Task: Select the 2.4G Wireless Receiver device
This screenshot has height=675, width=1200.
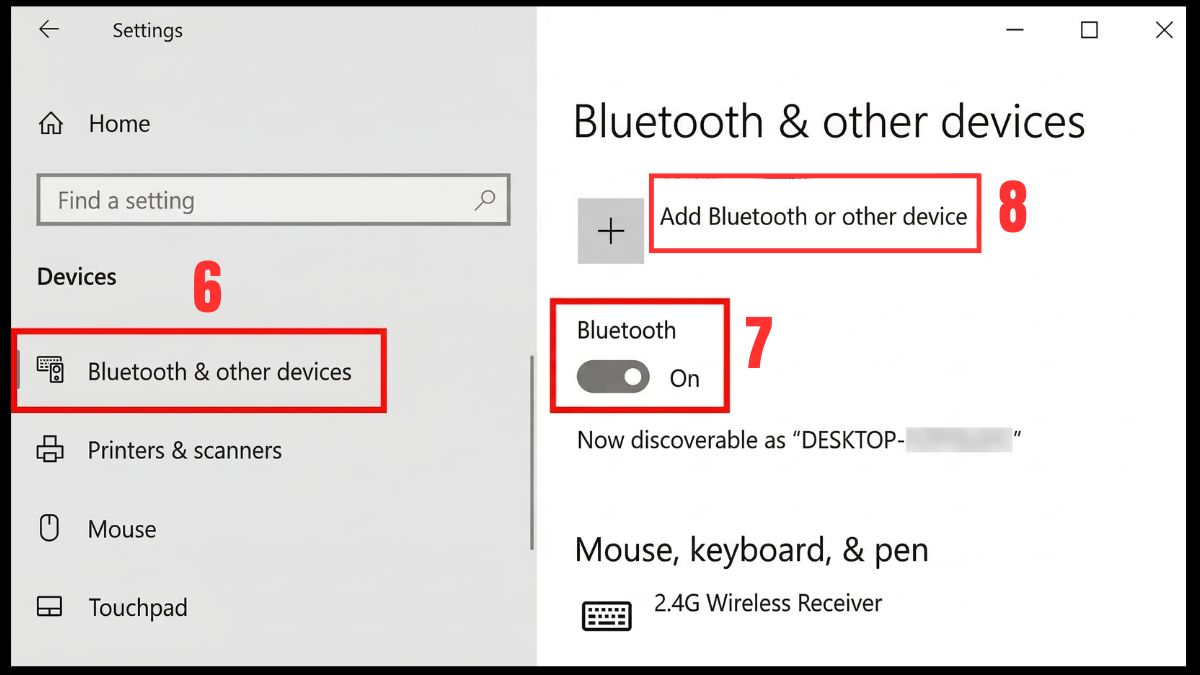Action: pyautogui.click(x=767, y=604)
